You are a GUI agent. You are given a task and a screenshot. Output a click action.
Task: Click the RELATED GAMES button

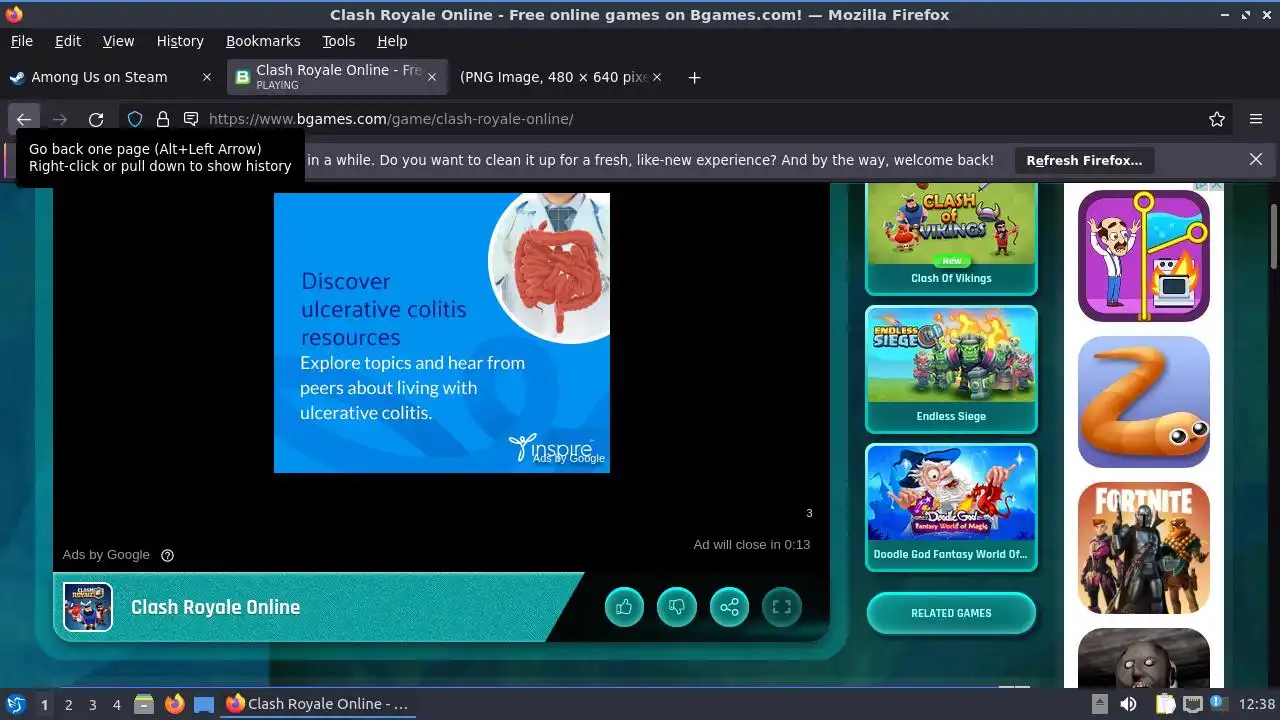pyautogui.click(x=951, y=613)
